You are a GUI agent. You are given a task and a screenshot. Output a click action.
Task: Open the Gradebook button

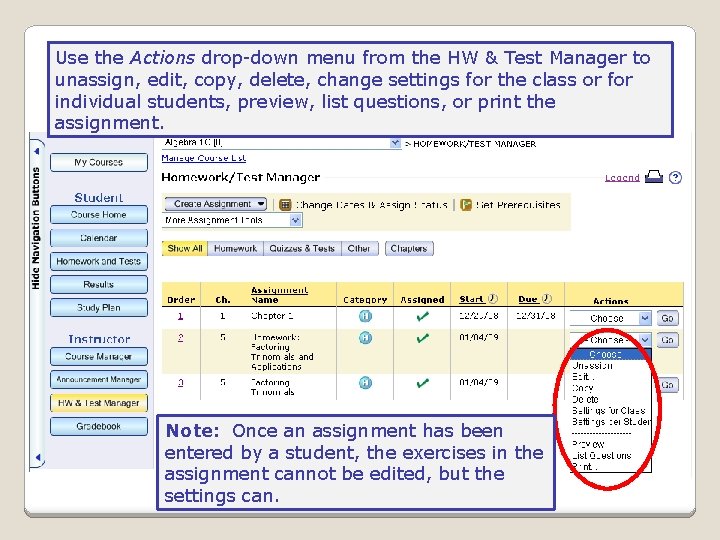[x=99, y=426]
